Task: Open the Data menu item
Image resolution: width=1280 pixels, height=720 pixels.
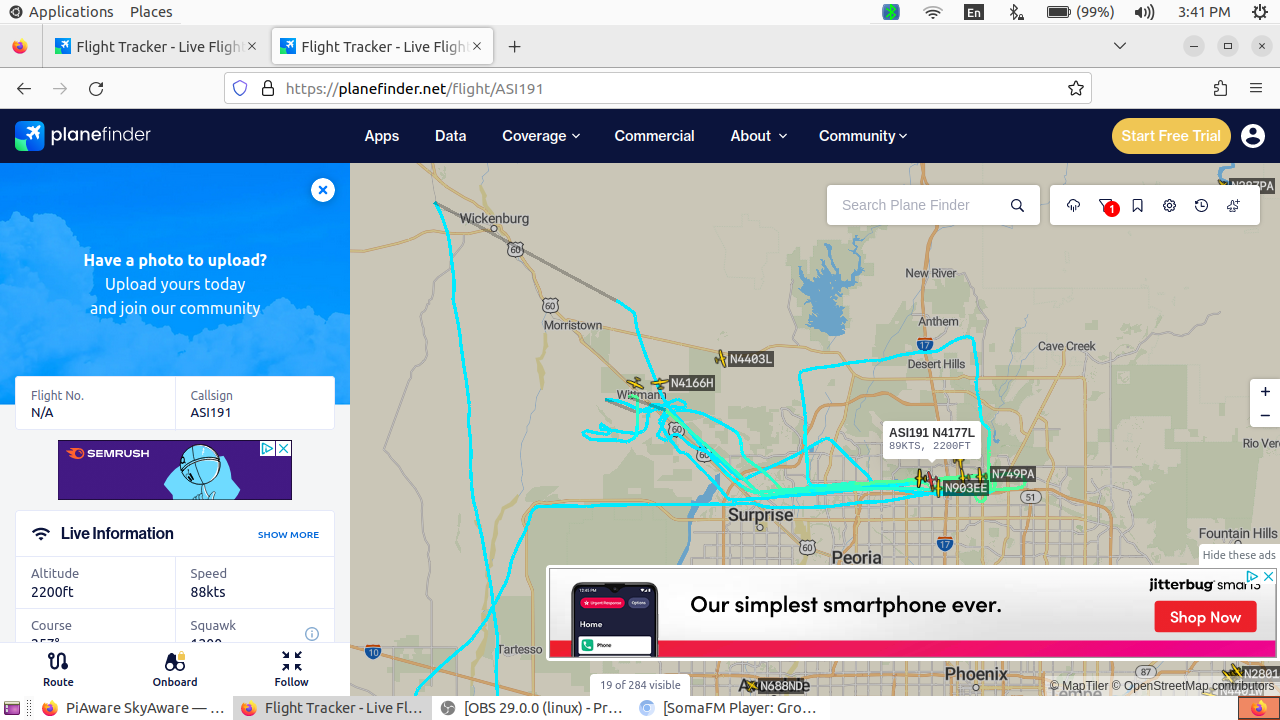Action: click(x=451, y=136)
